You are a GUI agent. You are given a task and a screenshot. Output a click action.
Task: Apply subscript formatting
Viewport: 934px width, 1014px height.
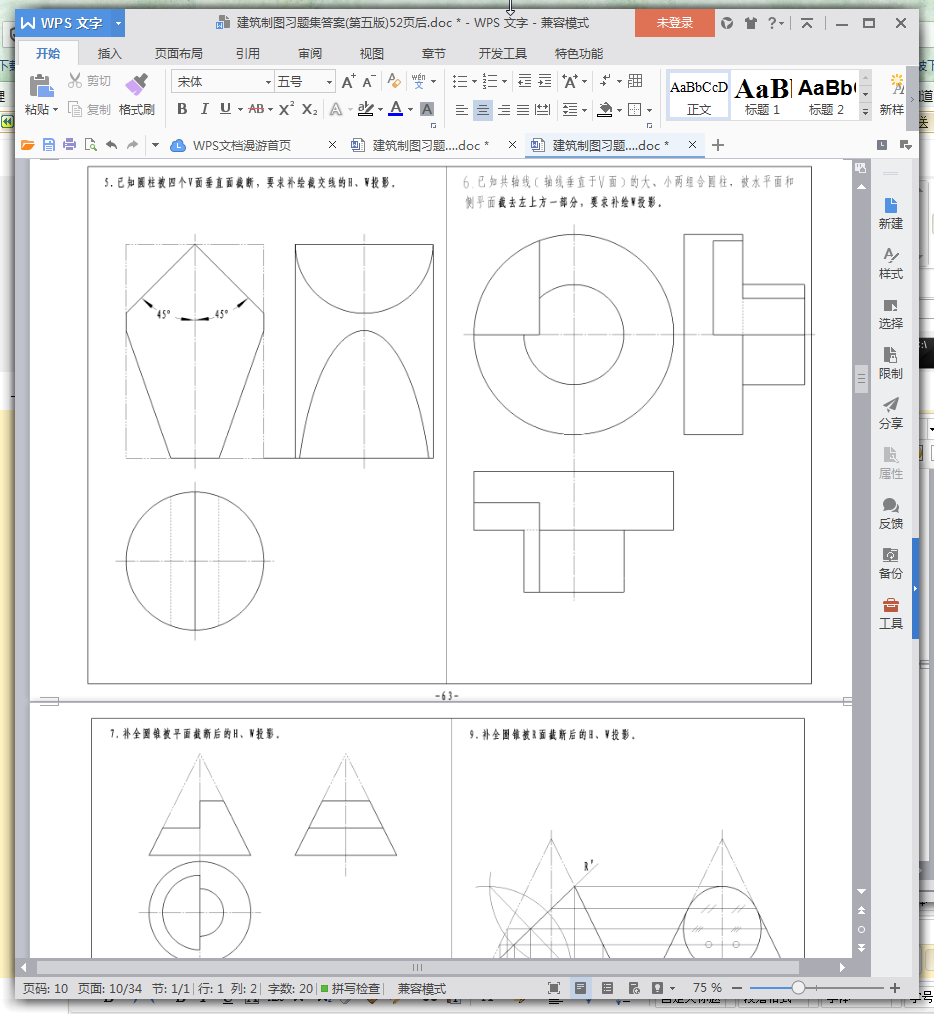point(309,109)
